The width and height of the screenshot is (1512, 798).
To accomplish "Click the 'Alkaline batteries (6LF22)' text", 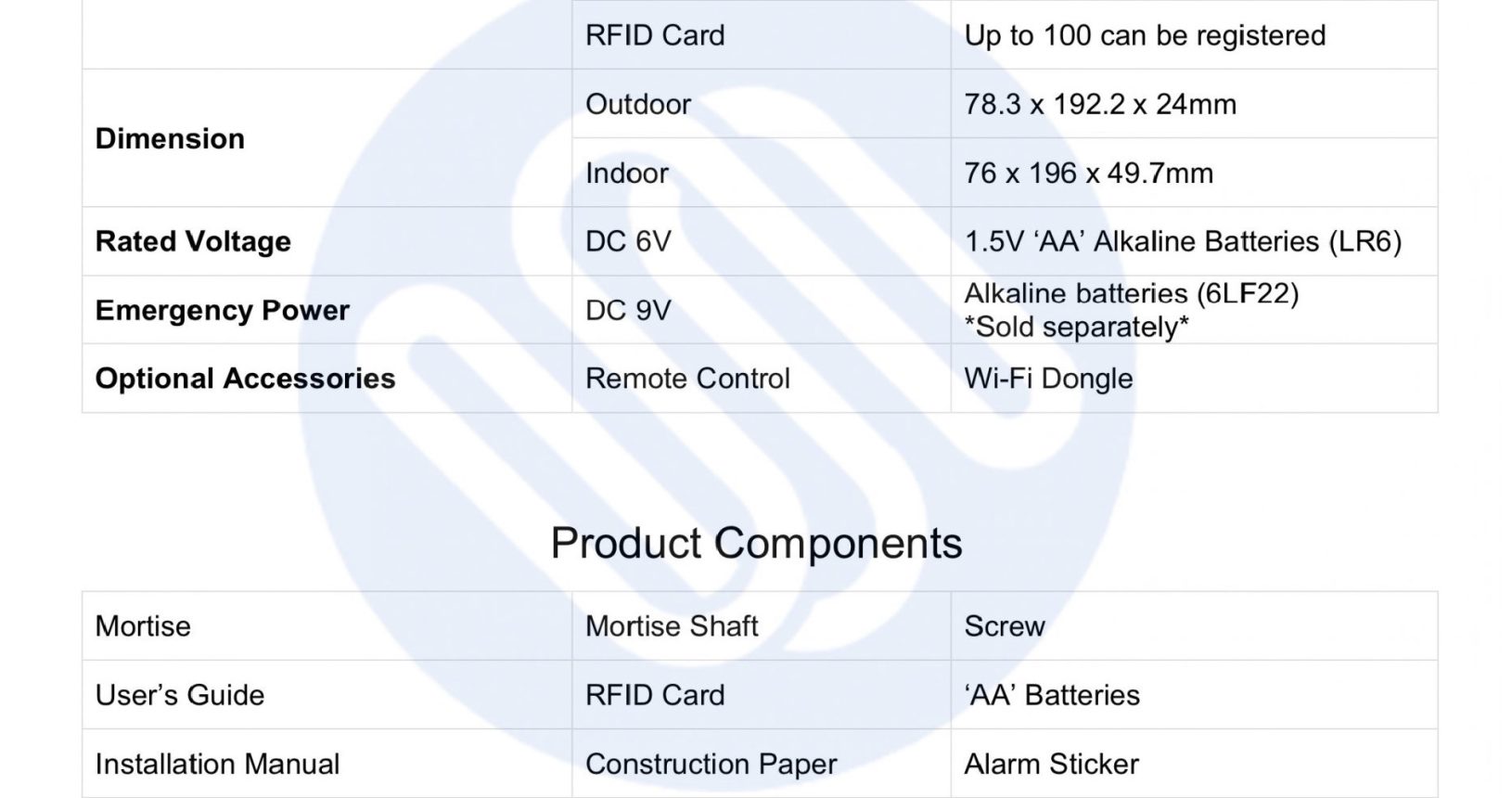I will [1132, 294].
